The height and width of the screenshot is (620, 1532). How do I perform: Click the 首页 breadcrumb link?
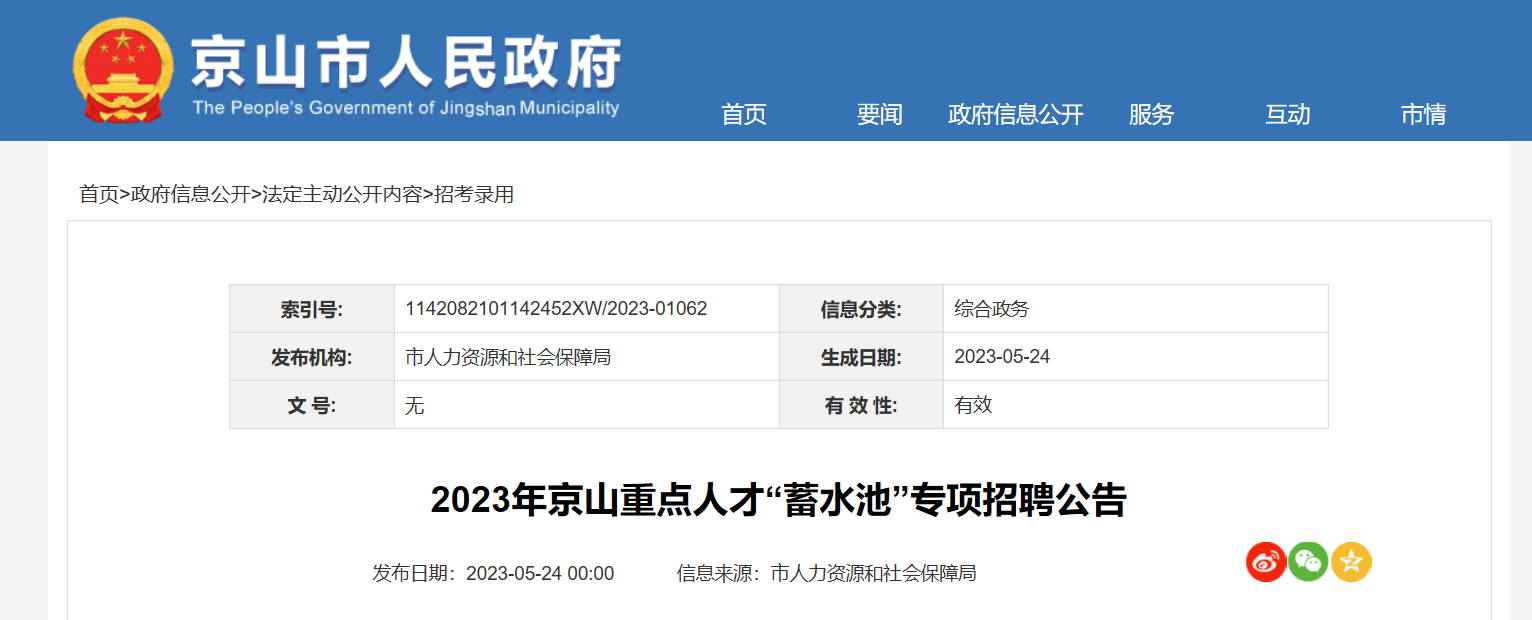click(x=99, y=195)
